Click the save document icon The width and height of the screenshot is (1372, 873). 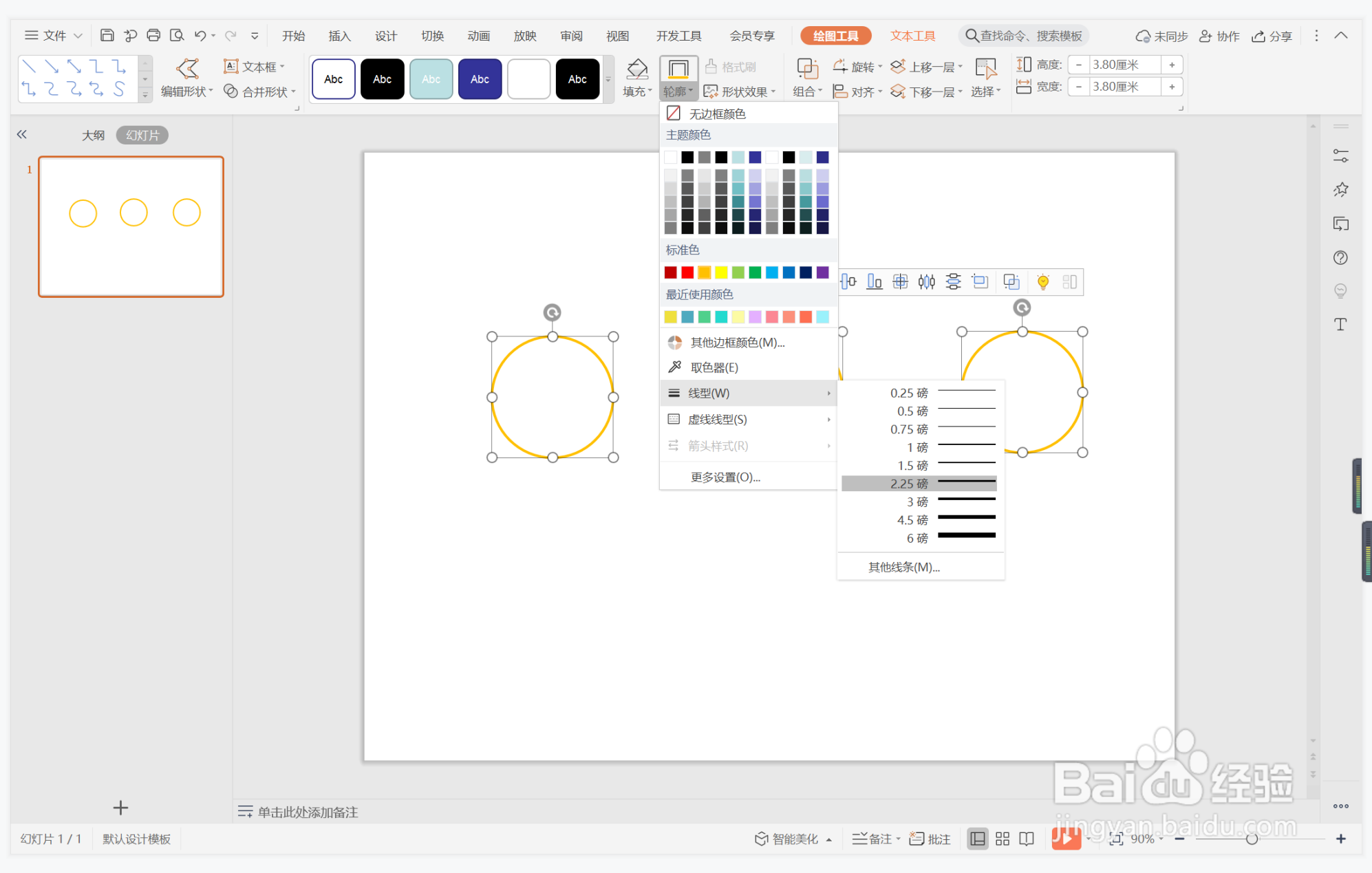(x=107, y=35)
